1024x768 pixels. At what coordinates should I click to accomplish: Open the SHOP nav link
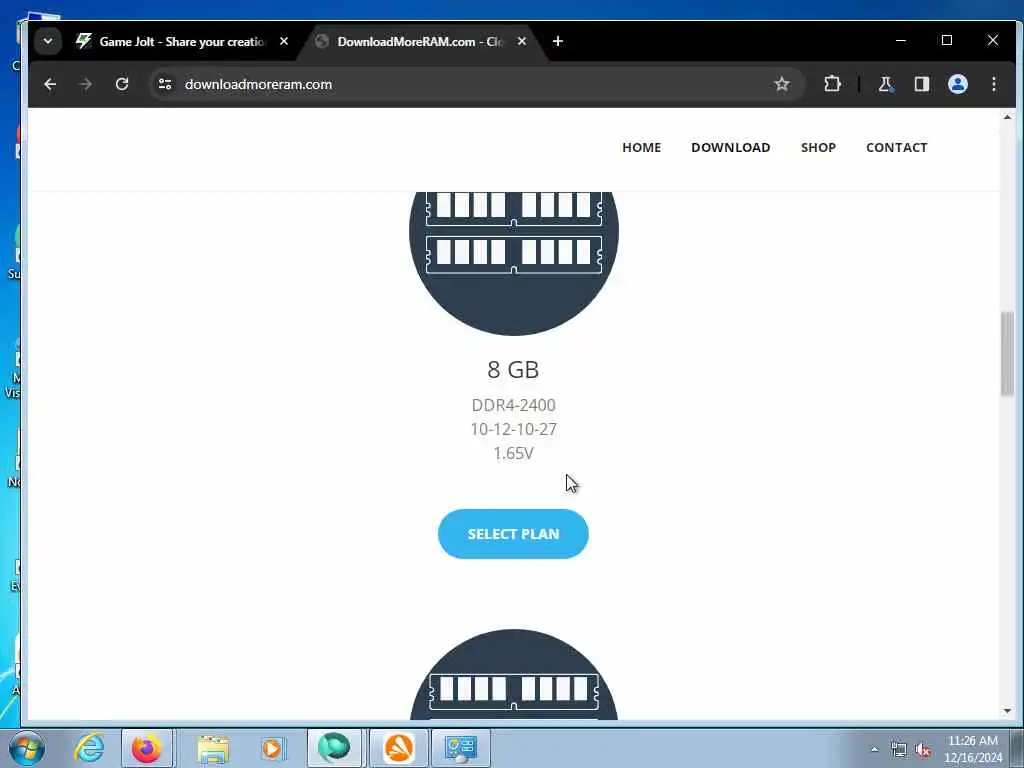[818, 148]
